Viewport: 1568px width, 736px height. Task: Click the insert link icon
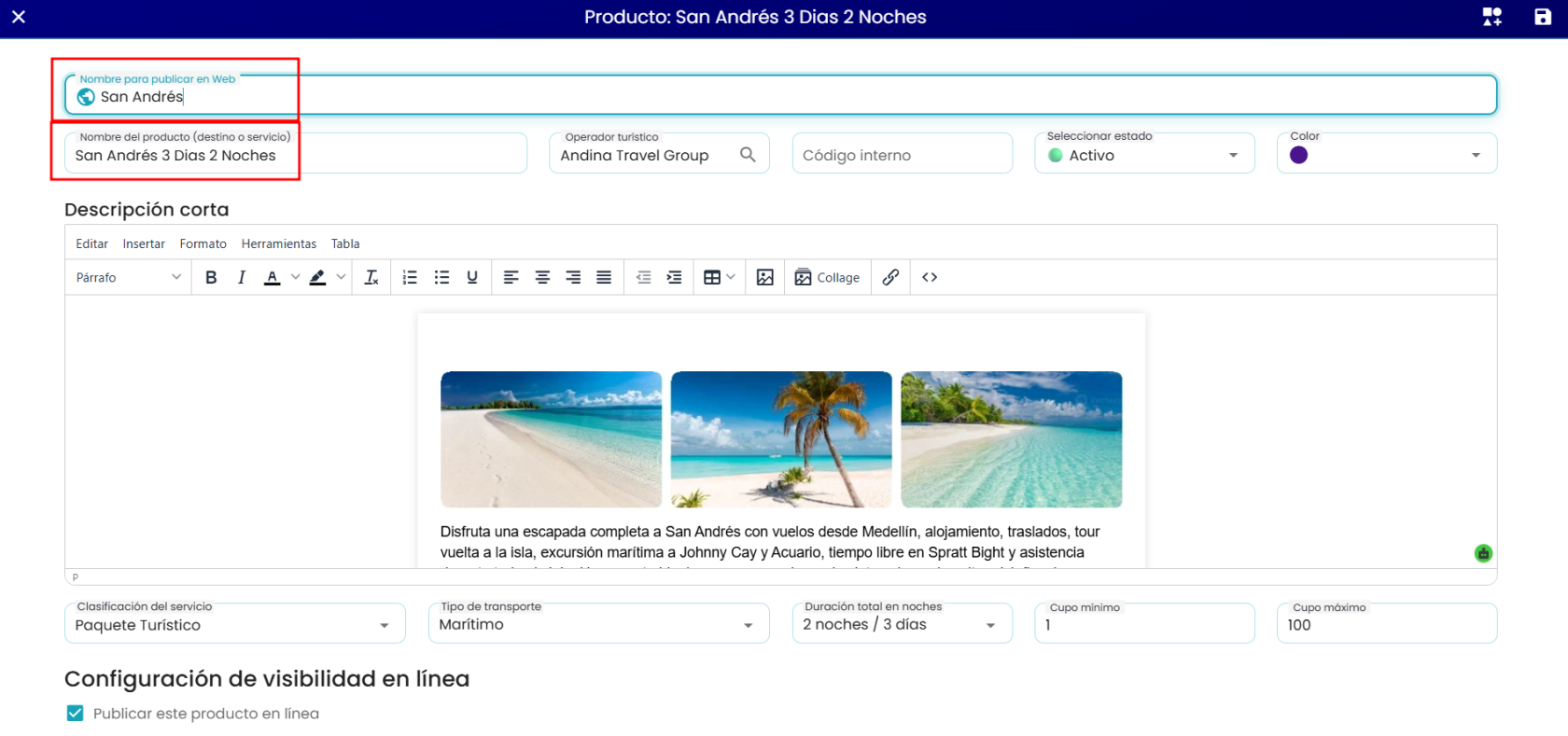pyautogui.click(x=891, y=277)
